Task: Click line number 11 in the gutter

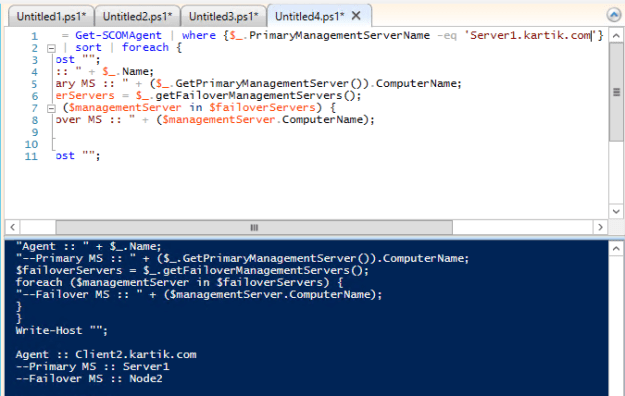Action: pos(31,156)
